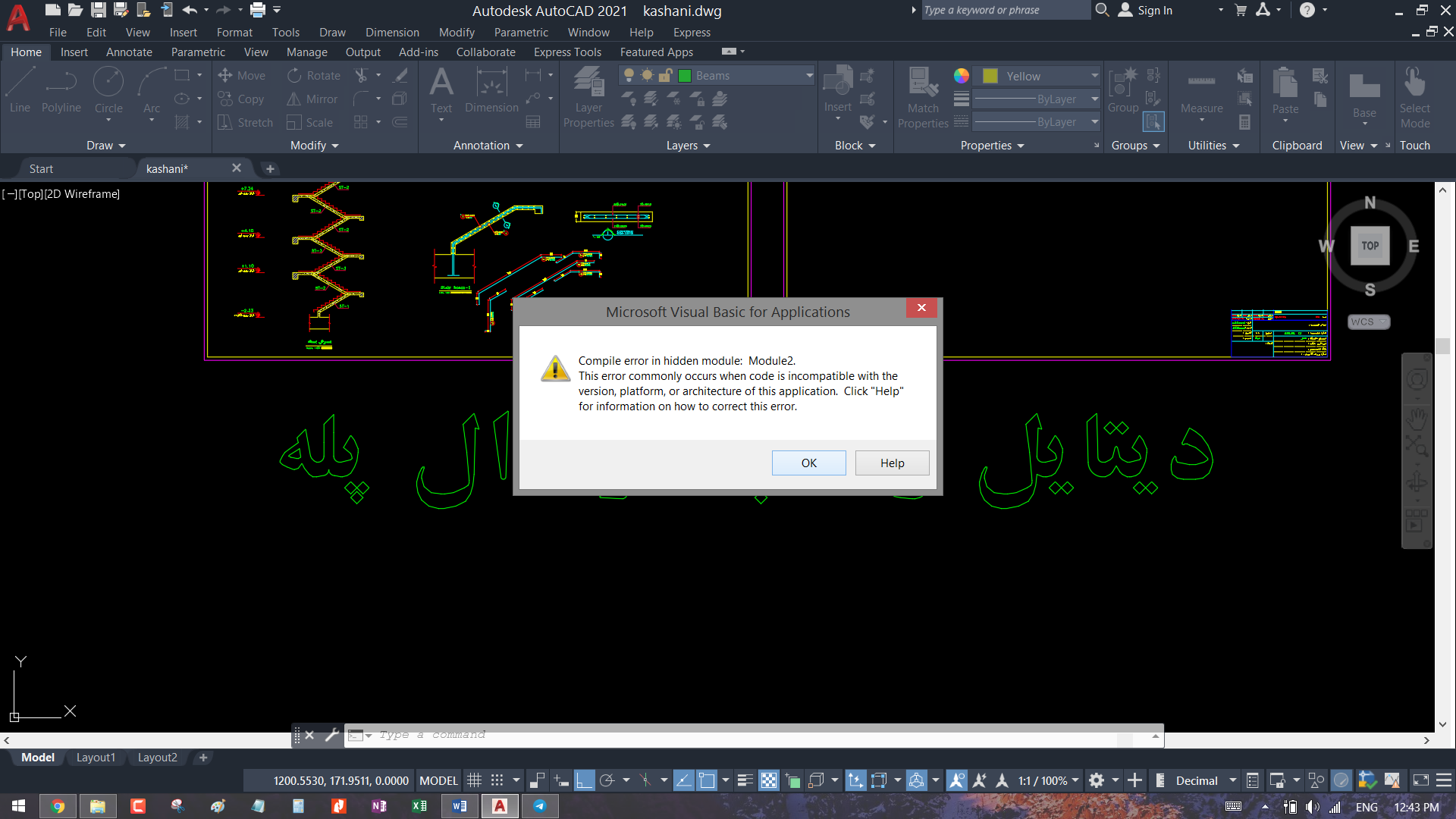Screen dimensions: 1456x819
Task: Click OK in the Visual Basic error dialog
Action: click(808, 463)
